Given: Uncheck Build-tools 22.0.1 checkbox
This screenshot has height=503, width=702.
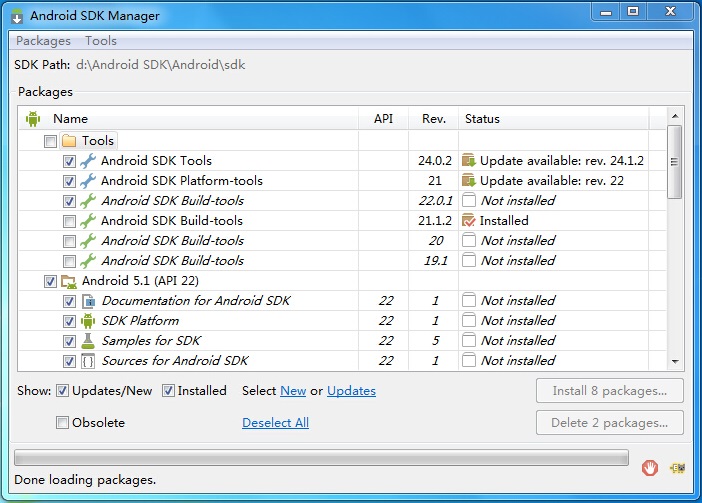Looking at the screenshot, I should [69, 201].
